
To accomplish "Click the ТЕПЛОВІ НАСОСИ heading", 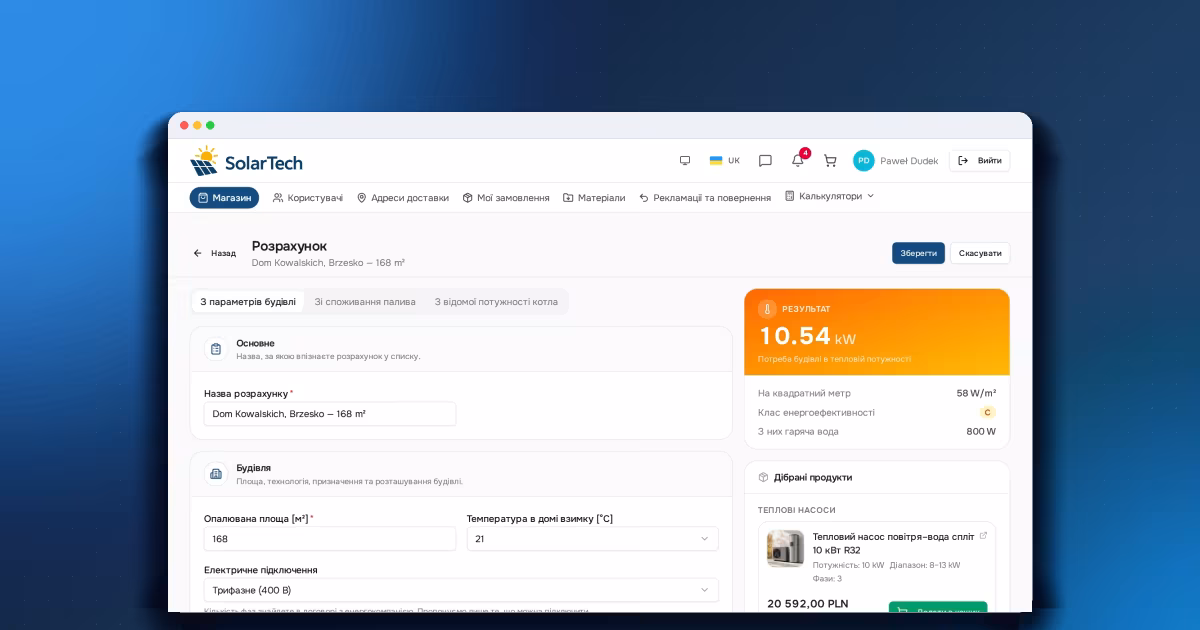I will [x=796, y=510].
